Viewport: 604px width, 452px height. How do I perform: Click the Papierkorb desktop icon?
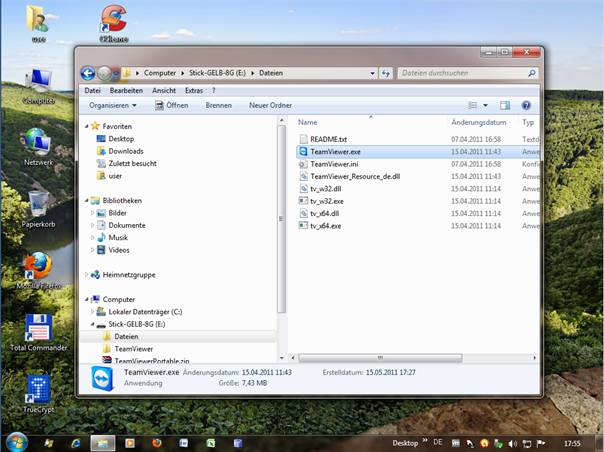coord(39,204)
